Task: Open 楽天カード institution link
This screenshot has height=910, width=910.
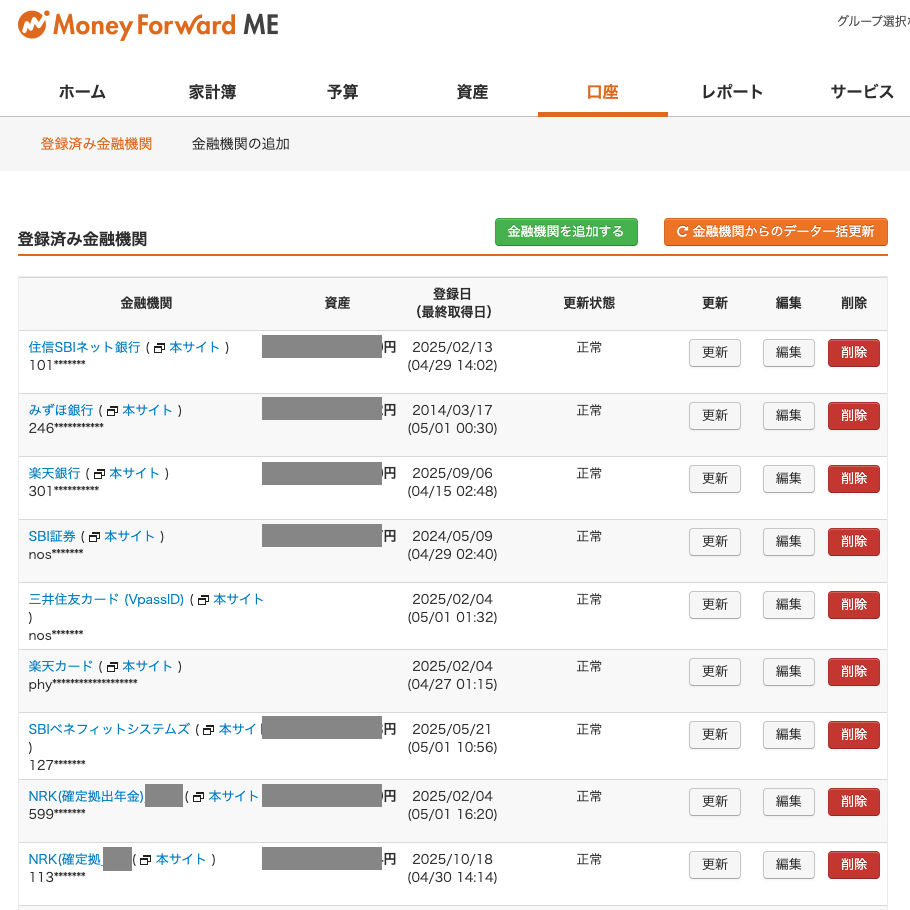Action: point(60,666)
